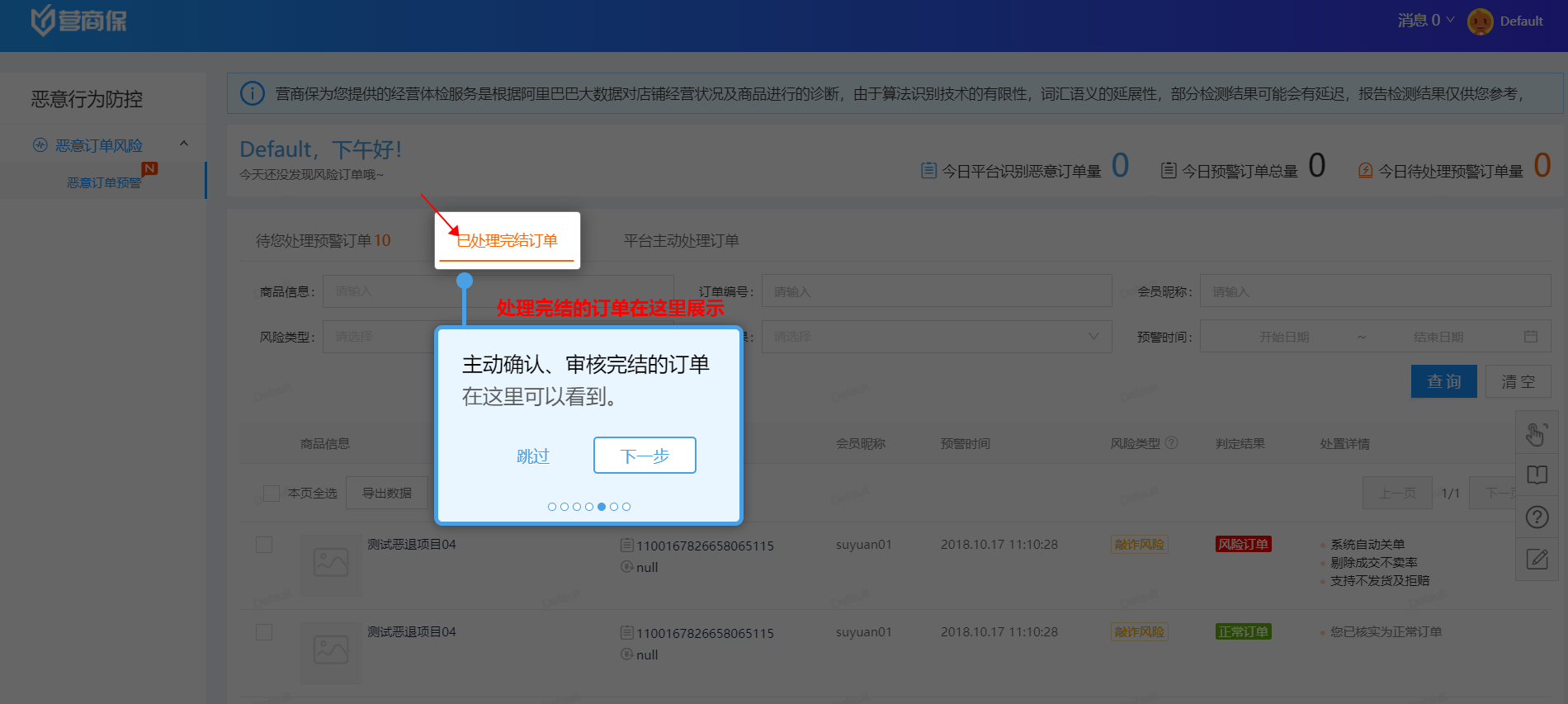Click the question mark help icon
Screen dimensions: 1568x704
1537,517
